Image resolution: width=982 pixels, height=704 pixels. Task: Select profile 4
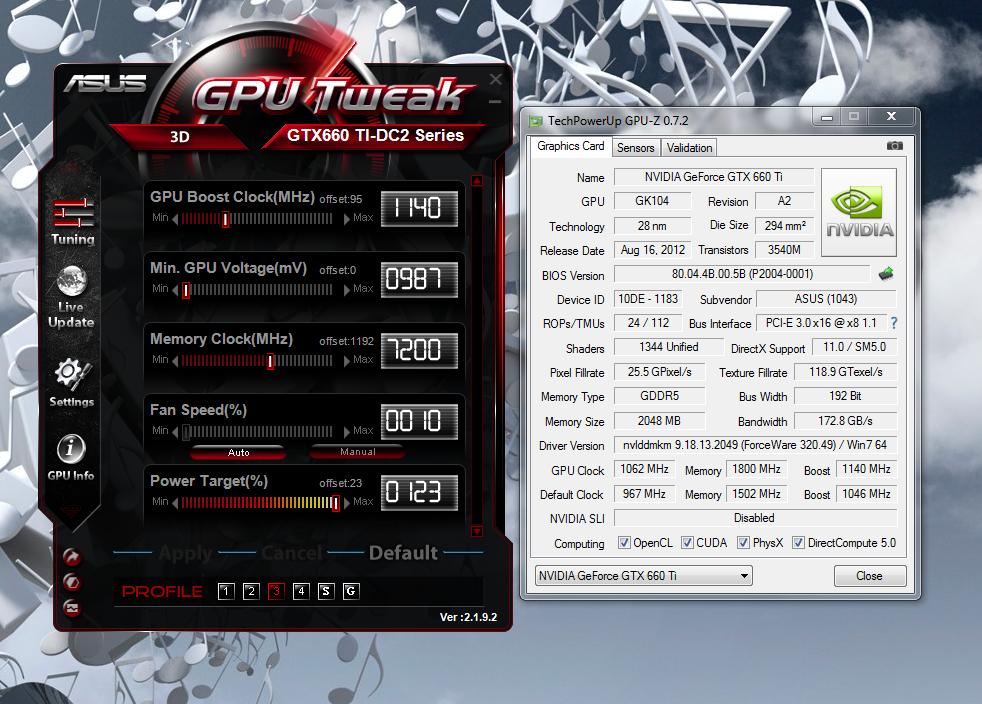[x=301, y=591]
